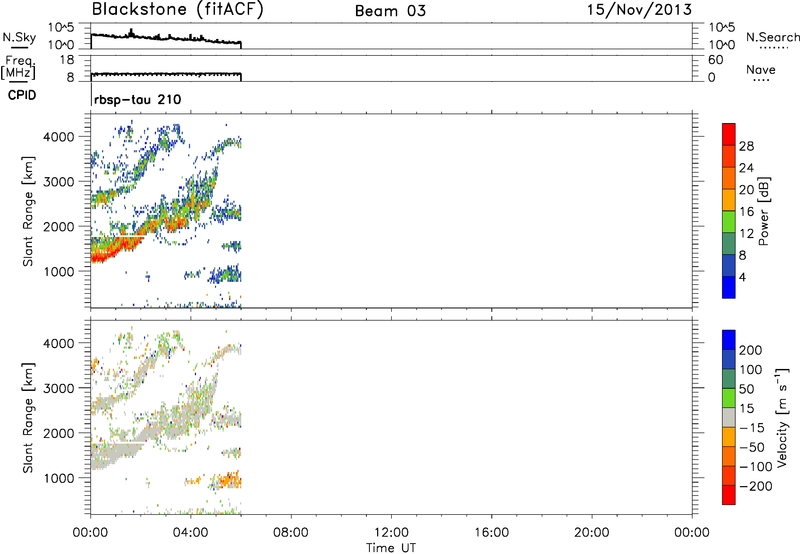The width and height of the screenshot is (800, 554).
Task: Select the "Freq. [MHz]" axis label
Action: click(x=18, y=67)
